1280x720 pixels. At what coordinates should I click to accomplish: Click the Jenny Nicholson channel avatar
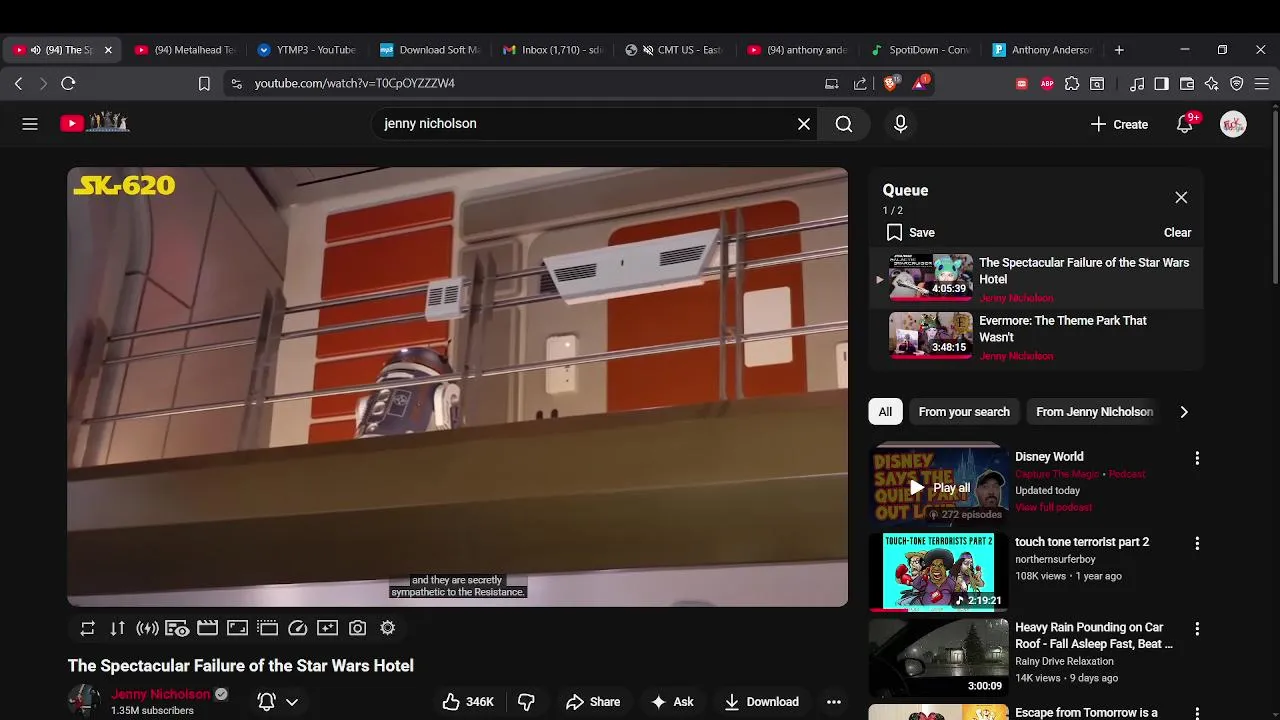pos(84,701)
